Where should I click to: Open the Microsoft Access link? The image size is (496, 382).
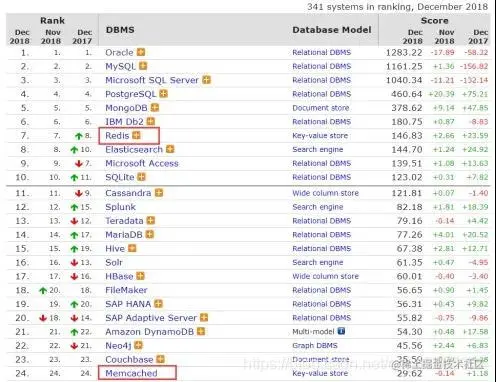click(142, 163)
